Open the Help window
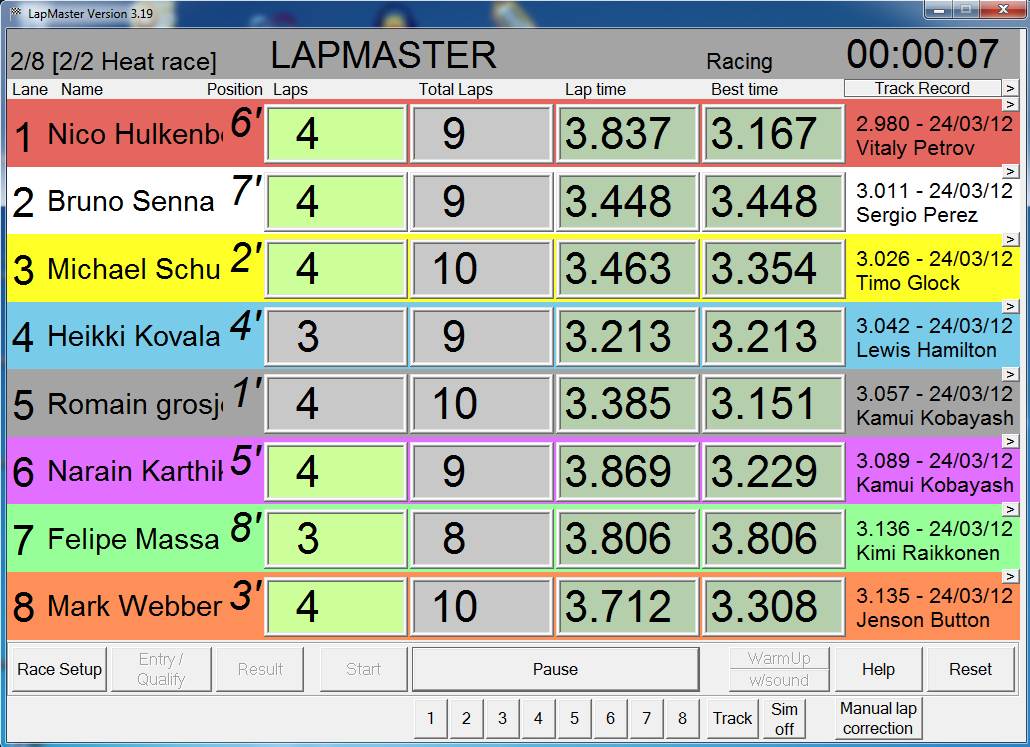Viewport: 1030px width, 747px height. click(877, 669)
